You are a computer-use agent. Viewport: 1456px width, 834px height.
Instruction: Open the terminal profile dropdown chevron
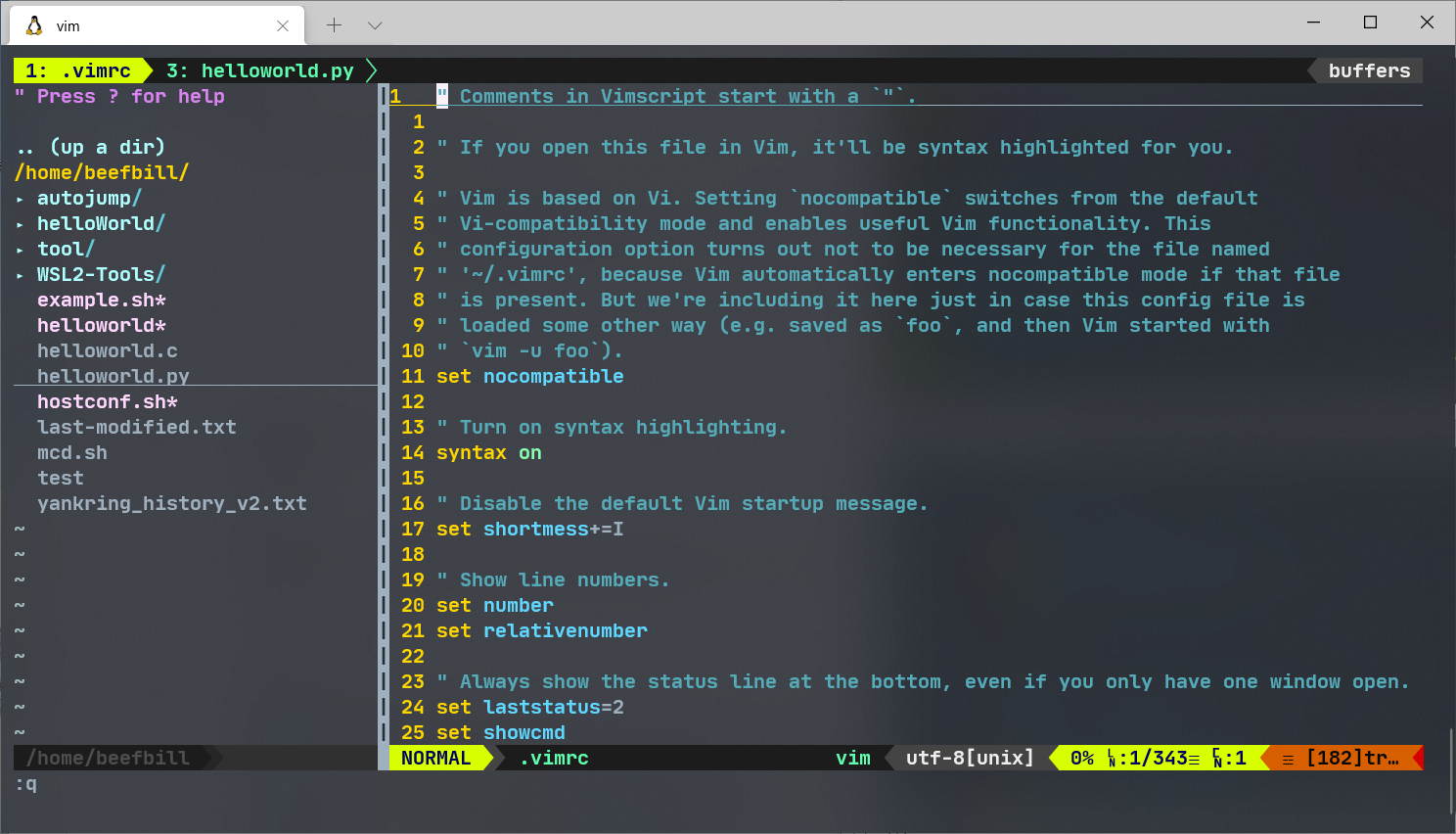pyautogui.click(x=375, y=25)
